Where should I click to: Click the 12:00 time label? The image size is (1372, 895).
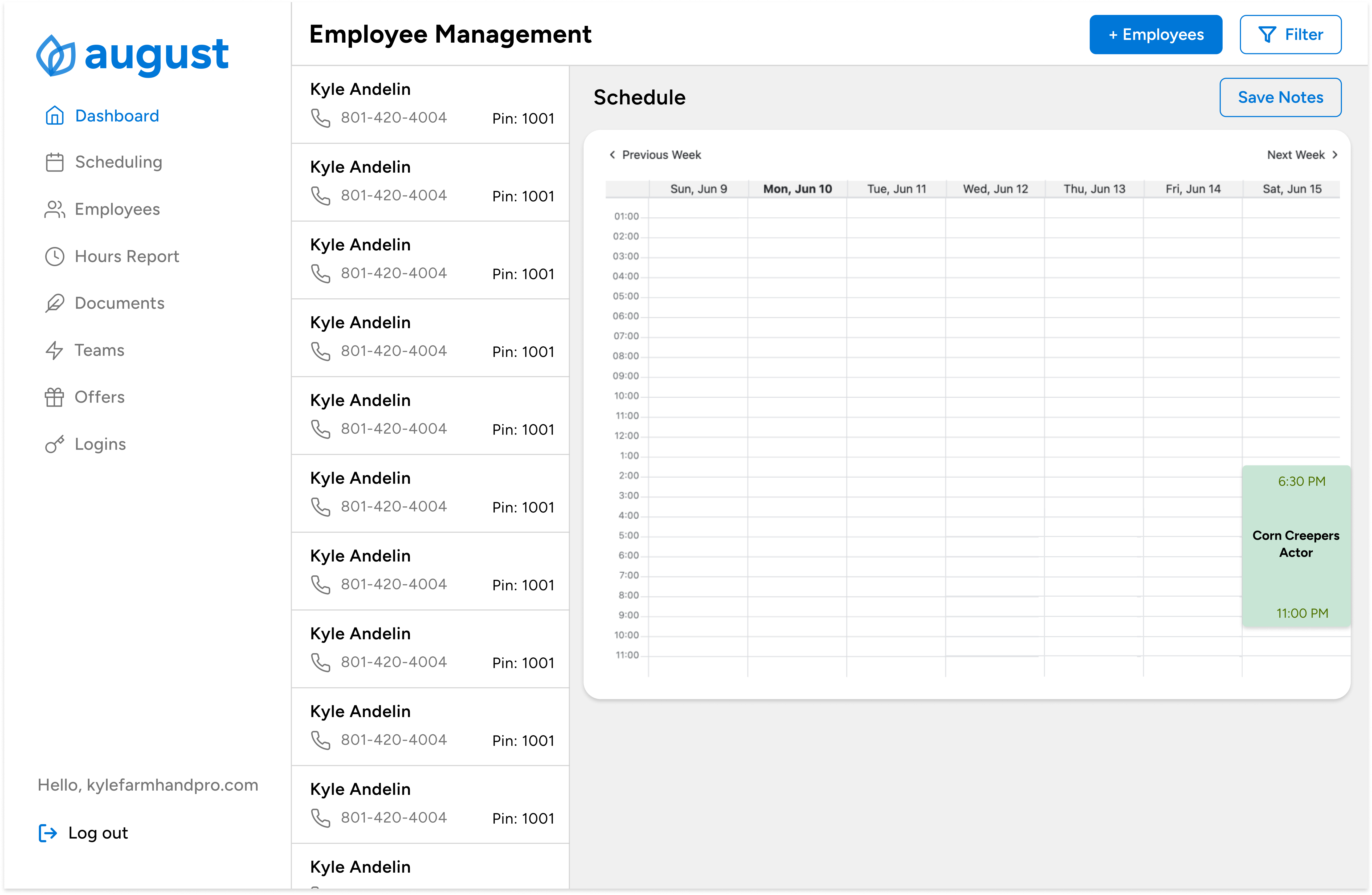[x=626, y=436]
